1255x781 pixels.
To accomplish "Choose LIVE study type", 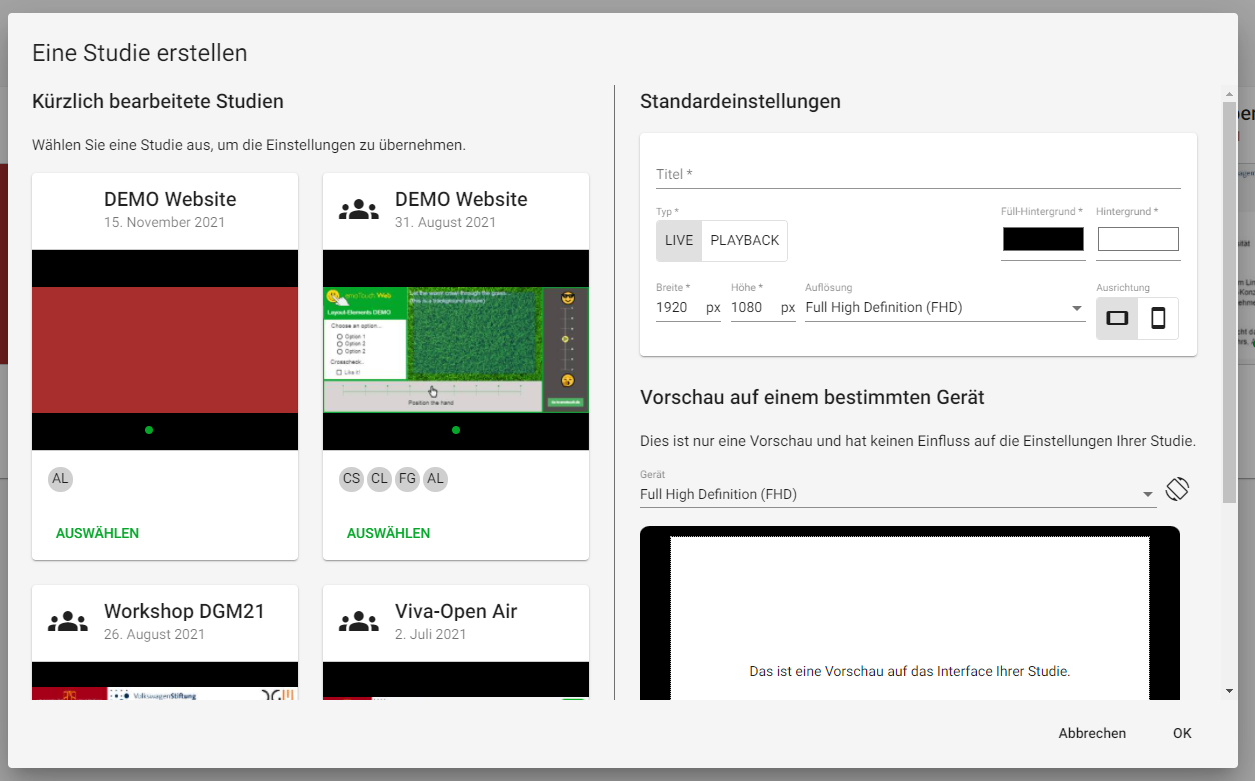I will 679,240.
